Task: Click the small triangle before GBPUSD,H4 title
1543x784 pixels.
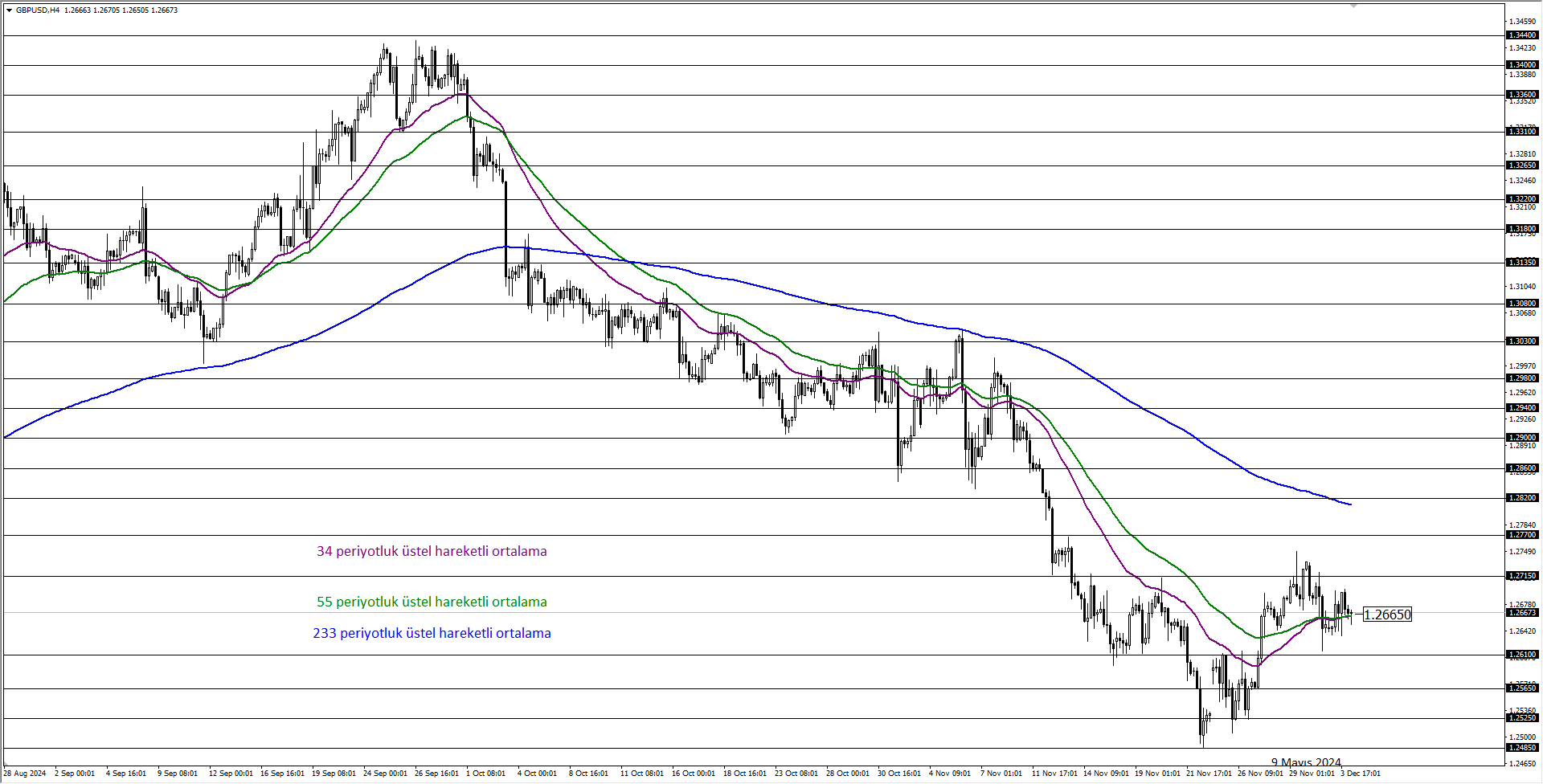Action: coord(9,10)
